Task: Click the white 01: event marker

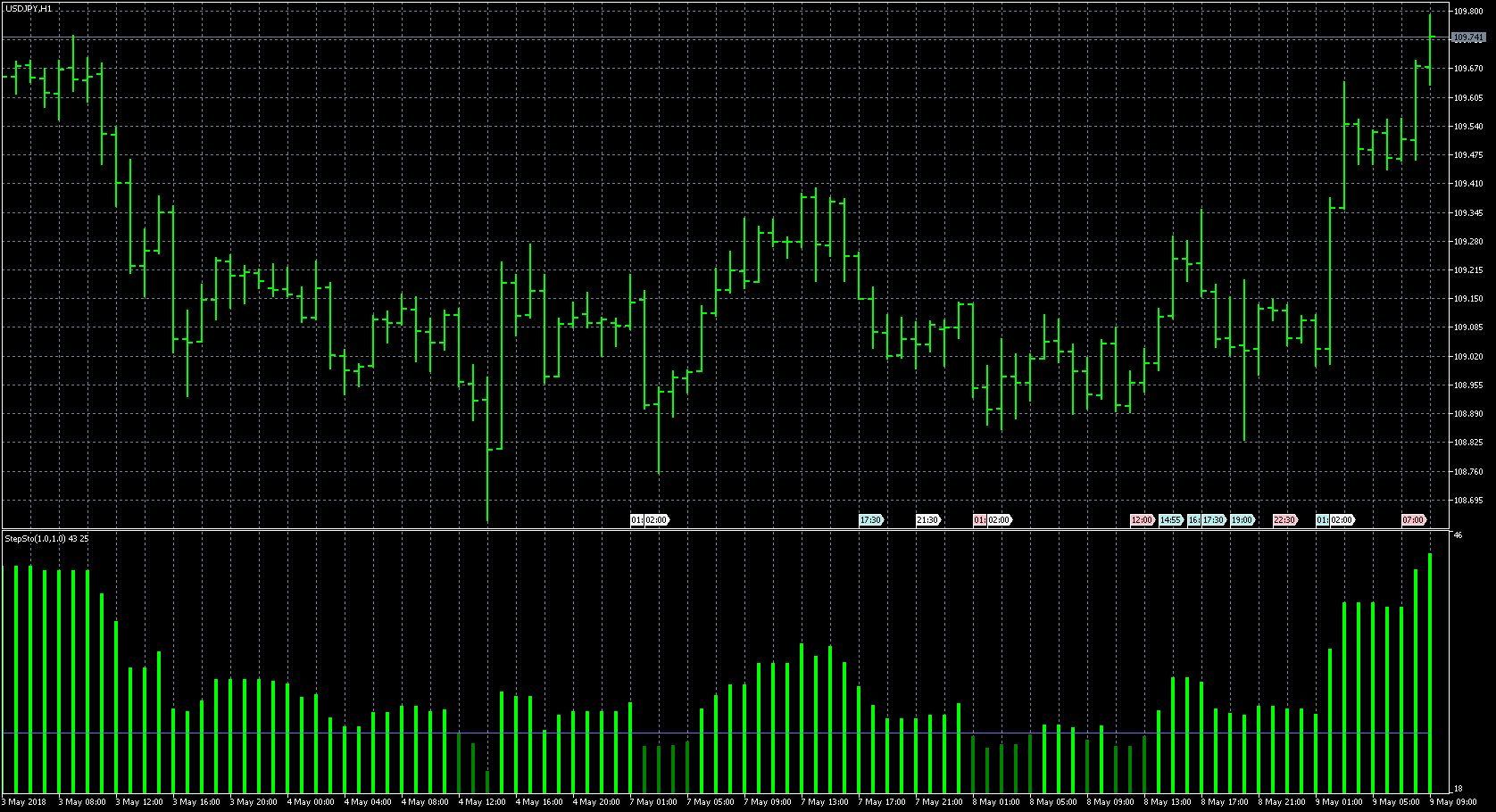Action: coord(636,520)
